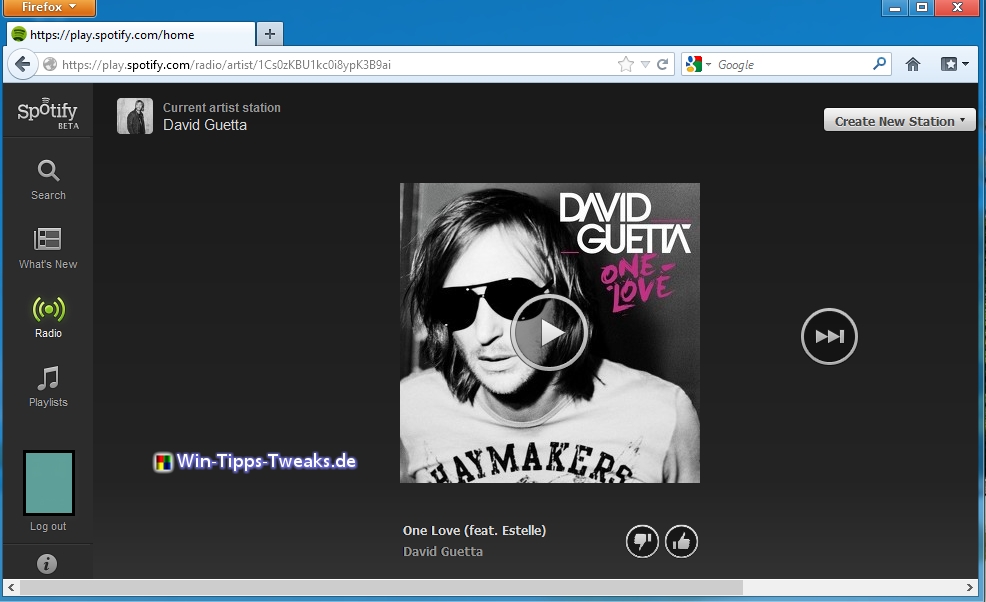Click the left scrollbar arrow
The width and height of the screenshot is (986, 602).
(11, 587)
